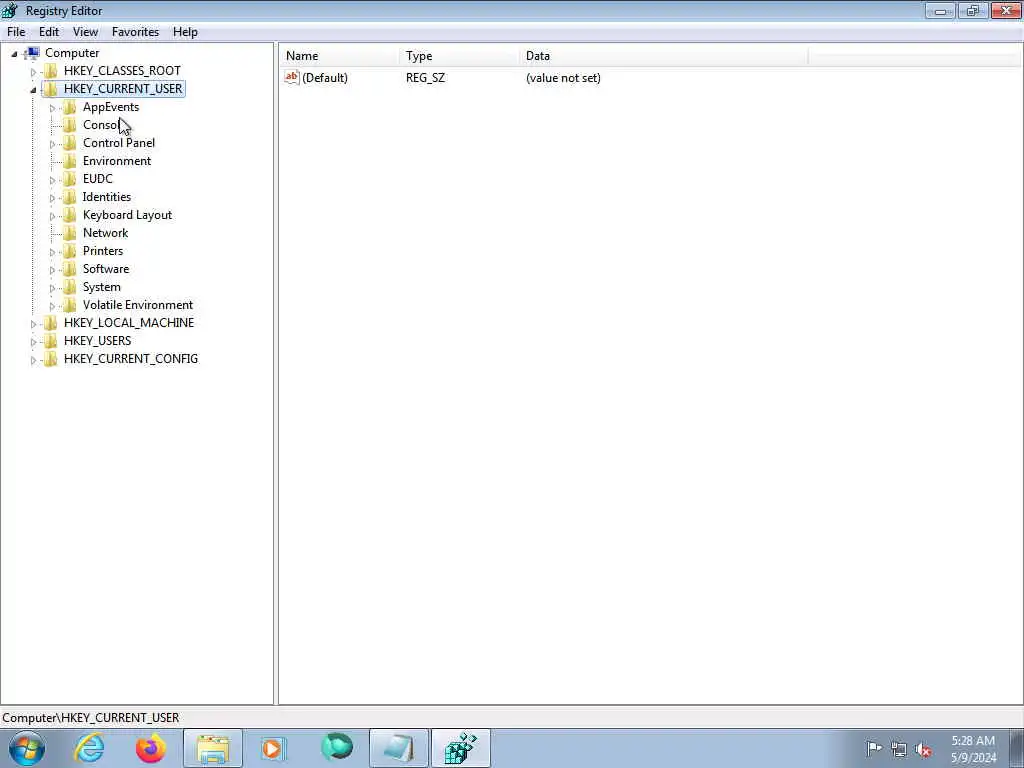Viewport: 1024px width, 768px height.
Task: Sort values by the Name column header
Action: point(340,56)
